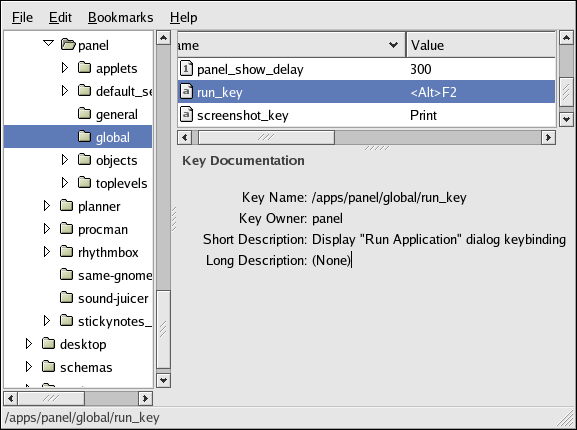Collapse the panel tree node
This screenshot has width=577, height=430.
49,44
